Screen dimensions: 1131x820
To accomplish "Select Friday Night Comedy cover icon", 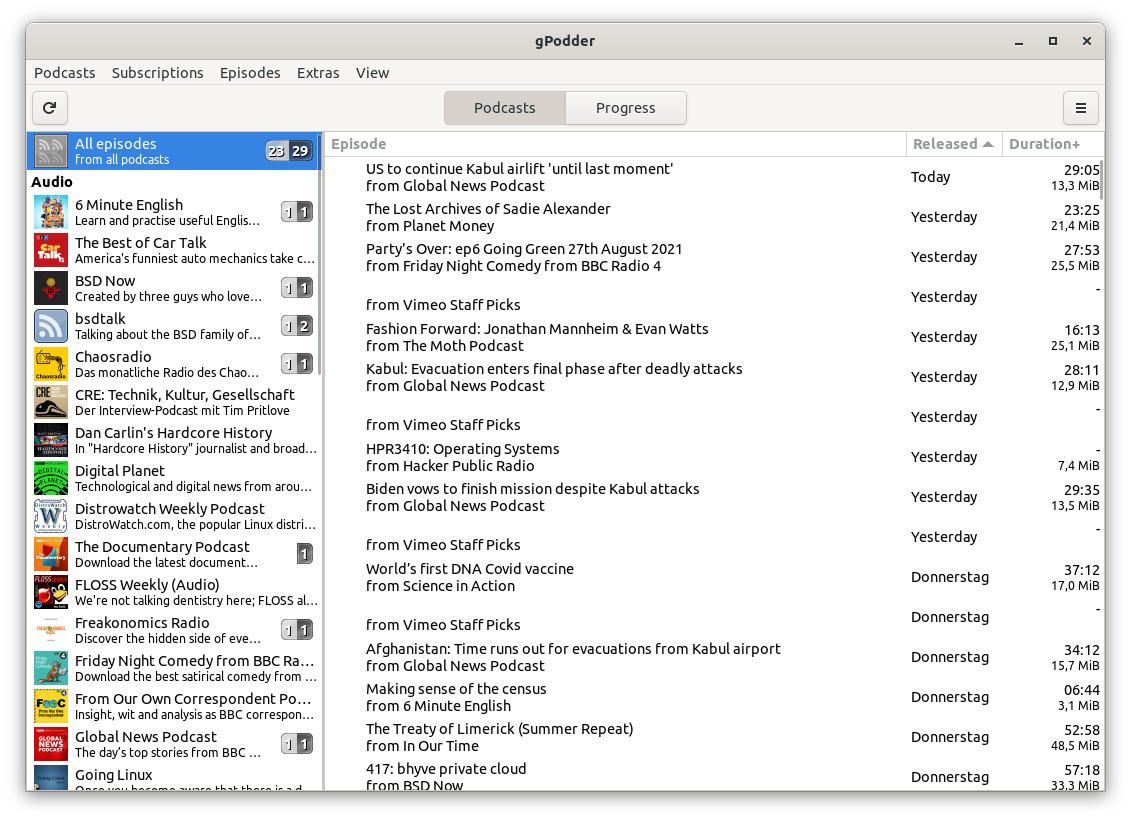I will tap(51, 668).
